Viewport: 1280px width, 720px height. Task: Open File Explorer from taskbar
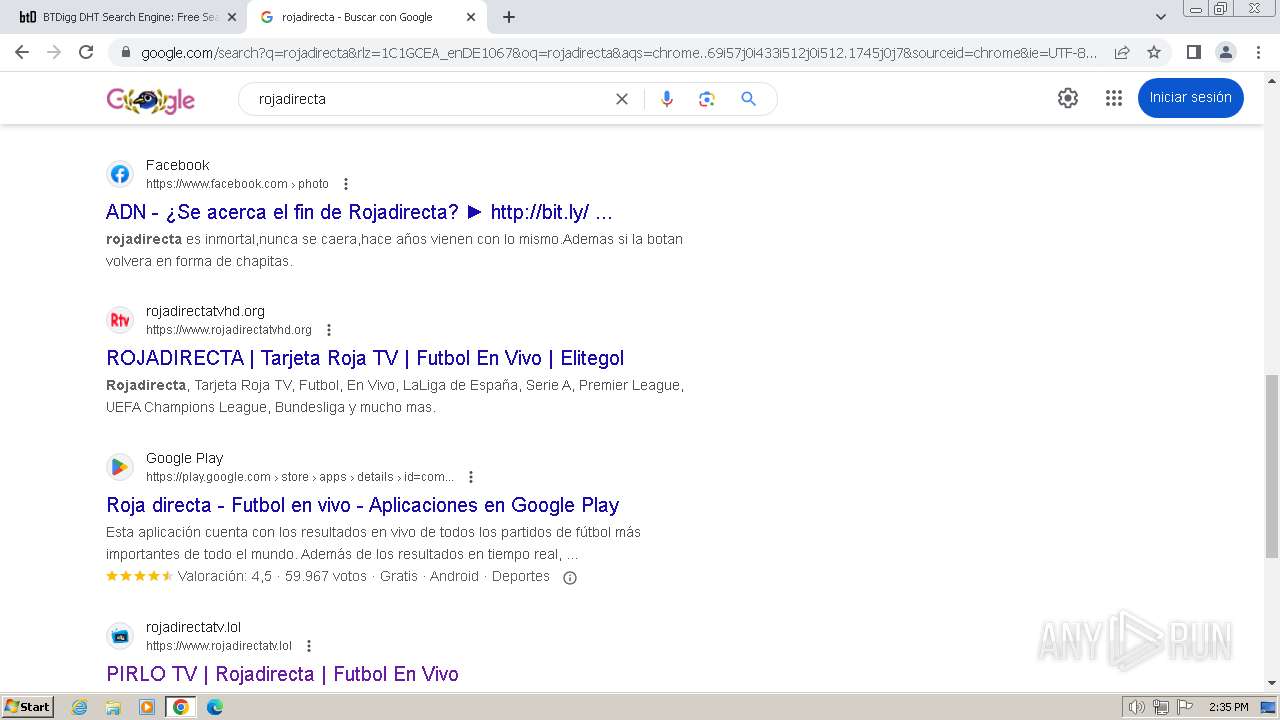pyautogui.click(x=113, y=707)
